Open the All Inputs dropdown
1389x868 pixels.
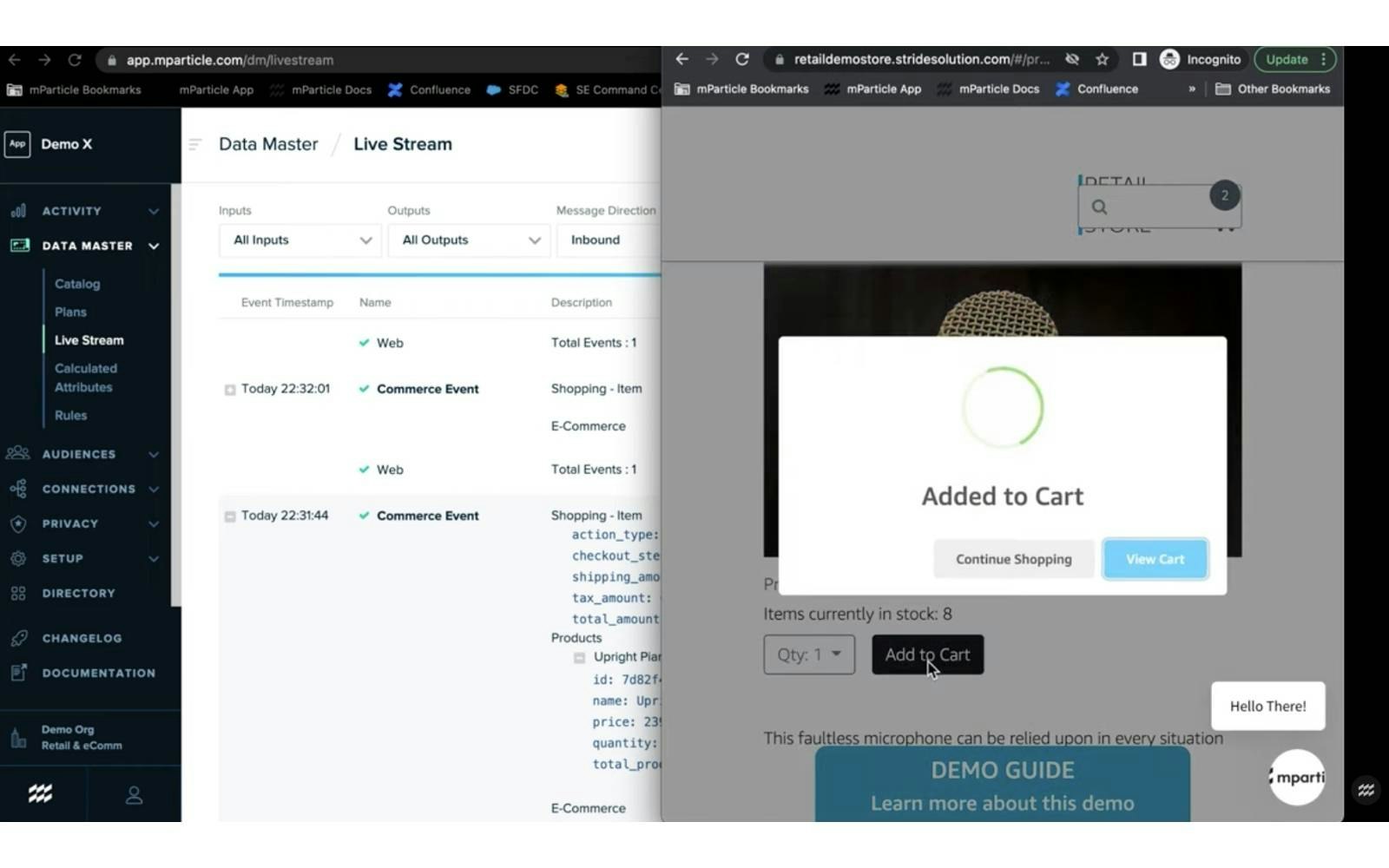click(x=300, y=240)
